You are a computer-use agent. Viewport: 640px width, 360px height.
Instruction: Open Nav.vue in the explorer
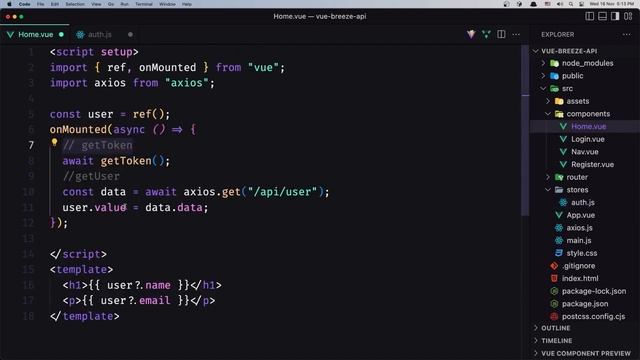point(584,152)
